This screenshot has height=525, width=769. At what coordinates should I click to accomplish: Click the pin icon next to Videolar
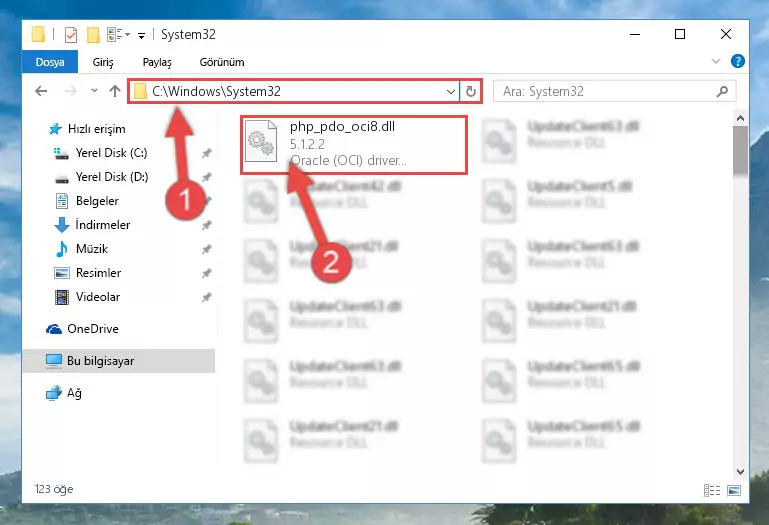point(206,297)
